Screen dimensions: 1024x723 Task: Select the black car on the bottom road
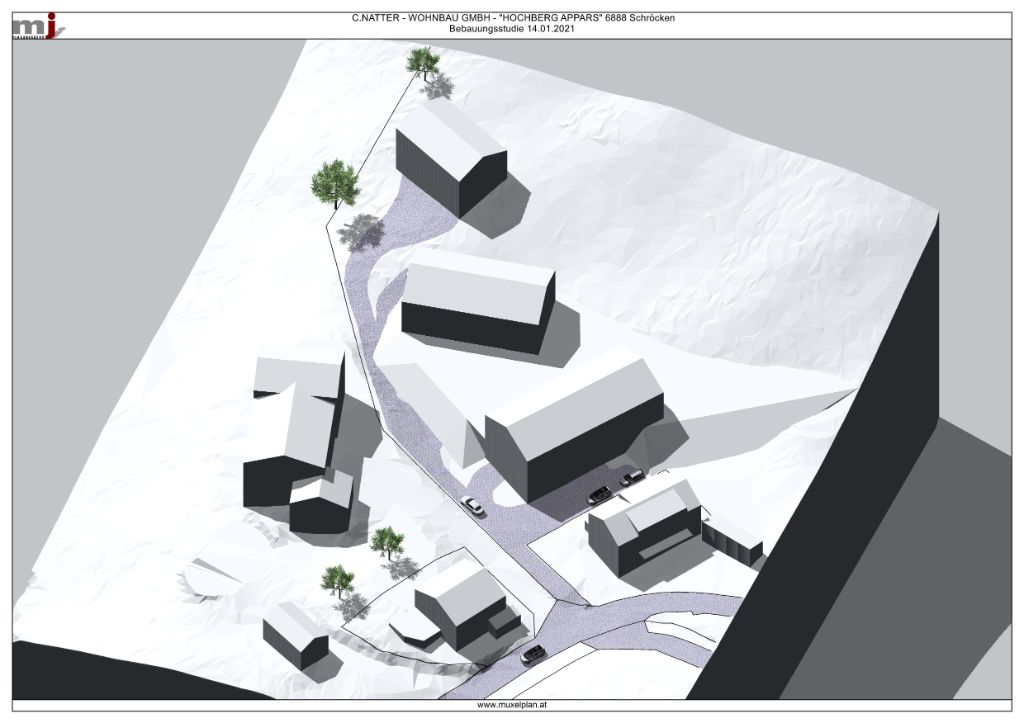[533, 655]
